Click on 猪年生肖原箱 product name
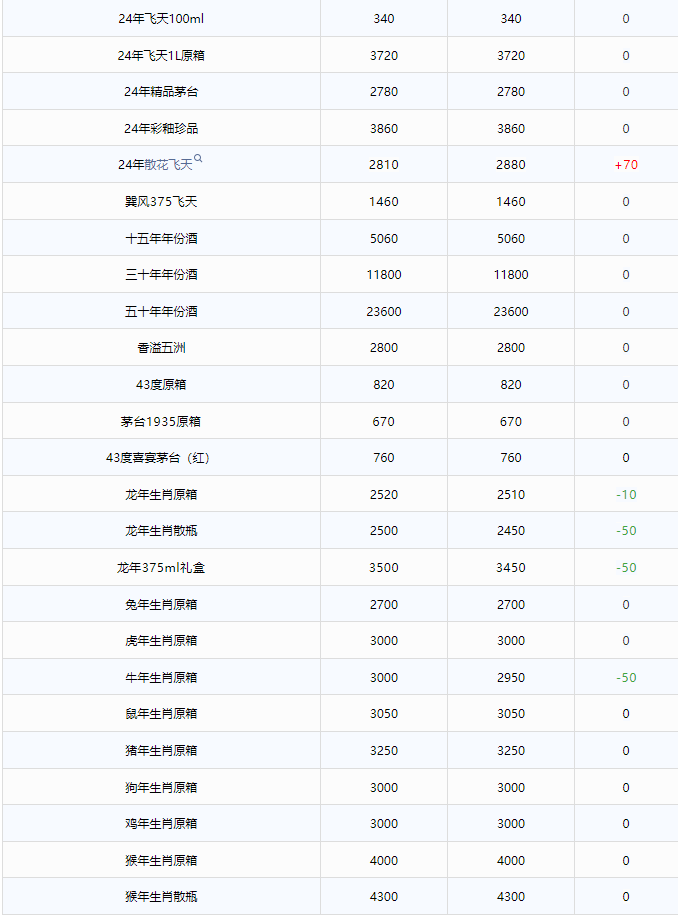 click(x=161, y=750)
